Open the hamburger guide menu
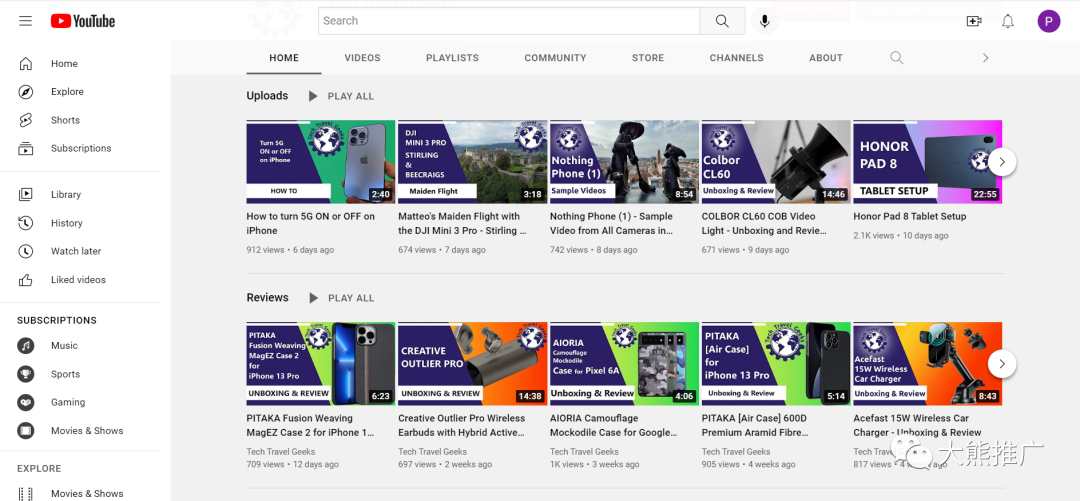 pyautogui.click(x=25, y=21)
